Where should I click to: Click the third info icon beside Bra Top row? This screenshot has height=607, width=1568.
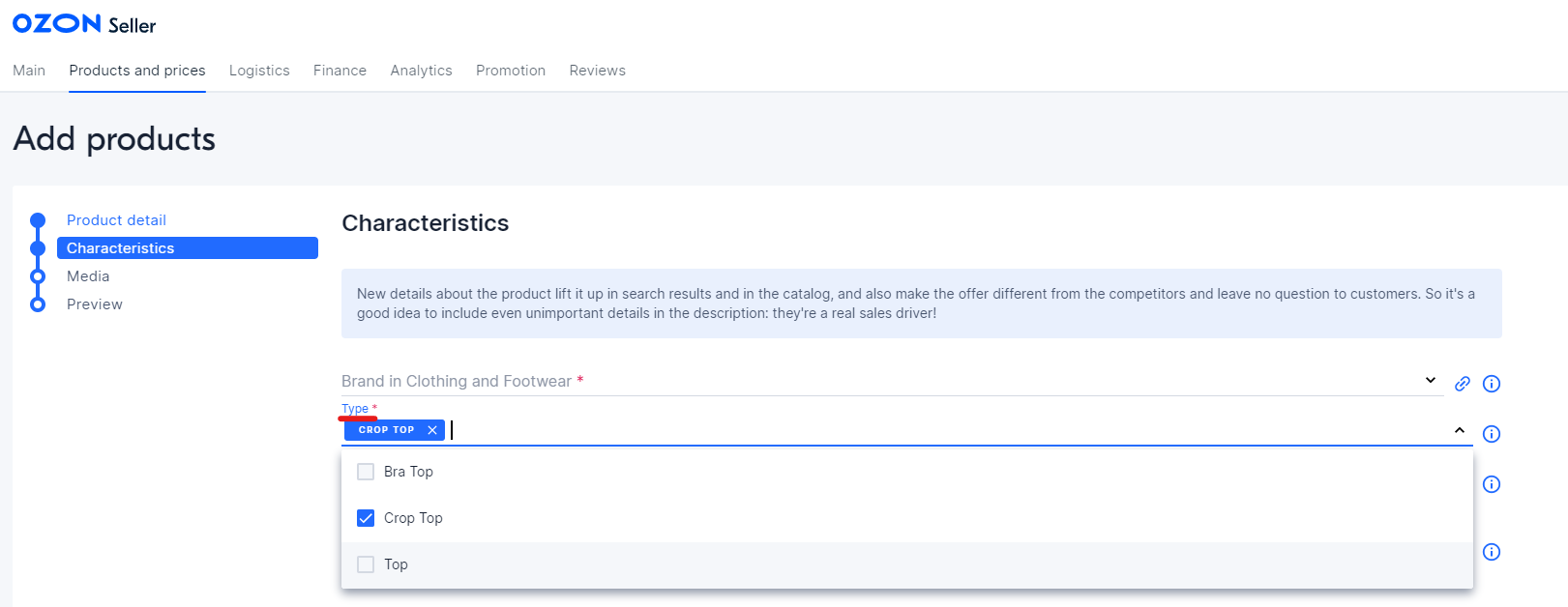[x=1492, y=484]
